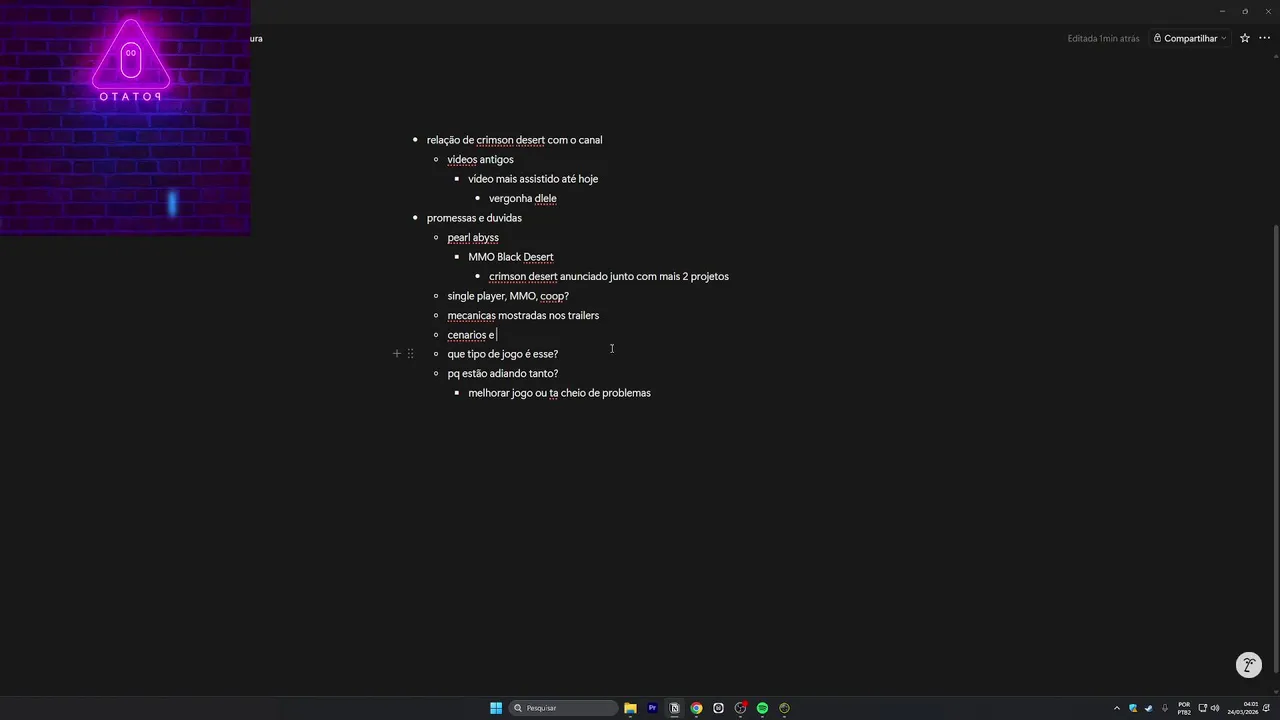Open the volume tray icon
The height and width of the screenshot is (720, 1280).
[1216, 708]
